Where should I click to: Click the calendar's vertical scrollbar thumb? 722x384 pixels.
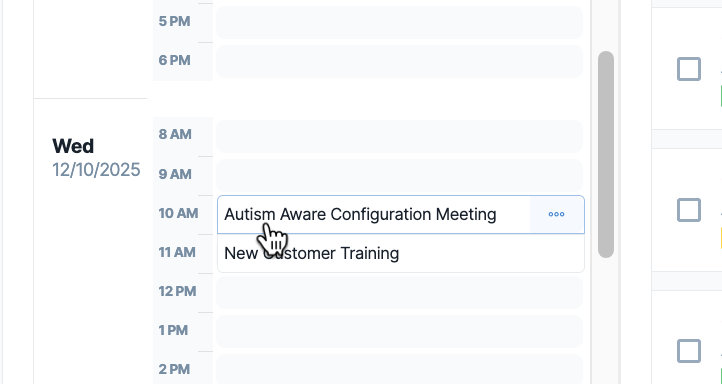pos(606,154)
